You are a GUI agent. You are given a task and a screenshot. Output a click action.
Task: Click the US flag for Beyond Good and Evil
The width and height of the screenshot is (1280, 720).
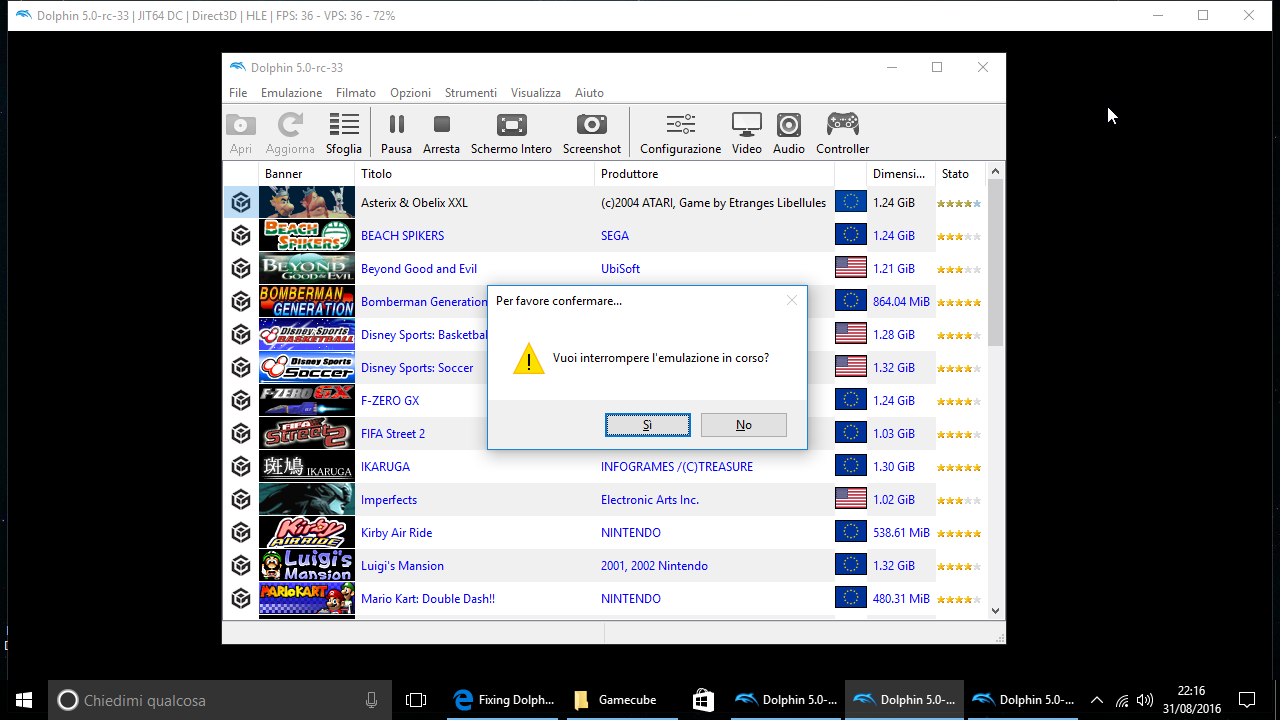[x=851, y=269]
